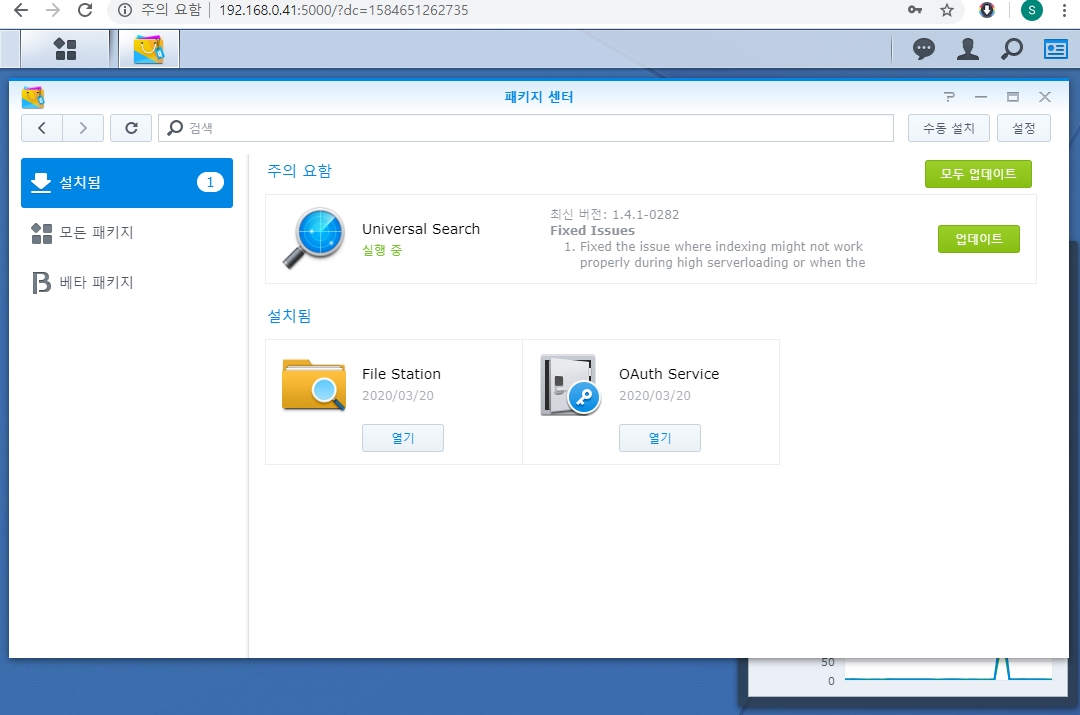1080x715 pixels.
Task: Click the 실행 중 status text
Action: pos(382,250)
